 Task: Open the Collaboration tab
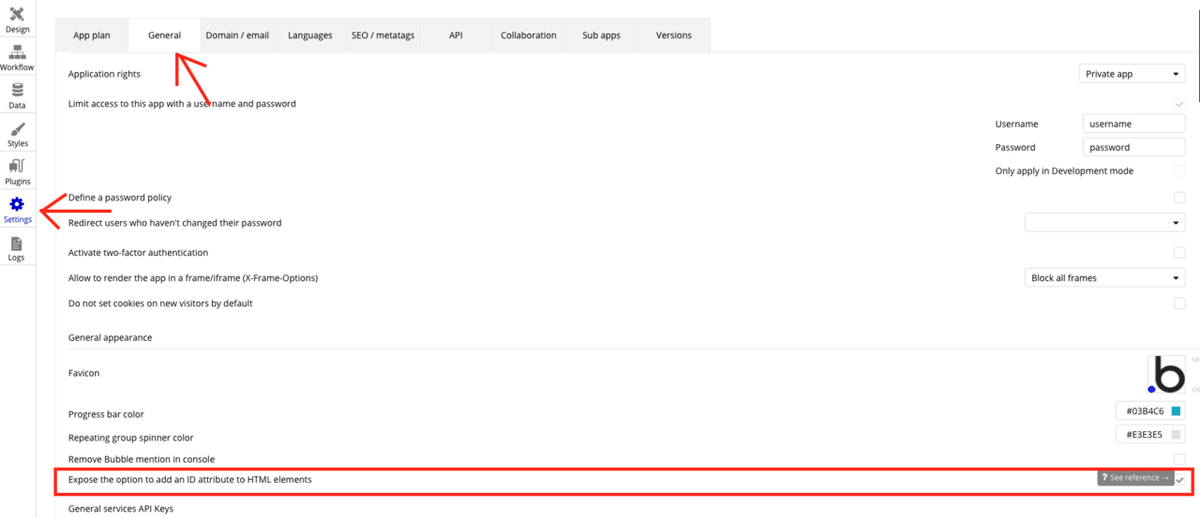click(529, 35)
